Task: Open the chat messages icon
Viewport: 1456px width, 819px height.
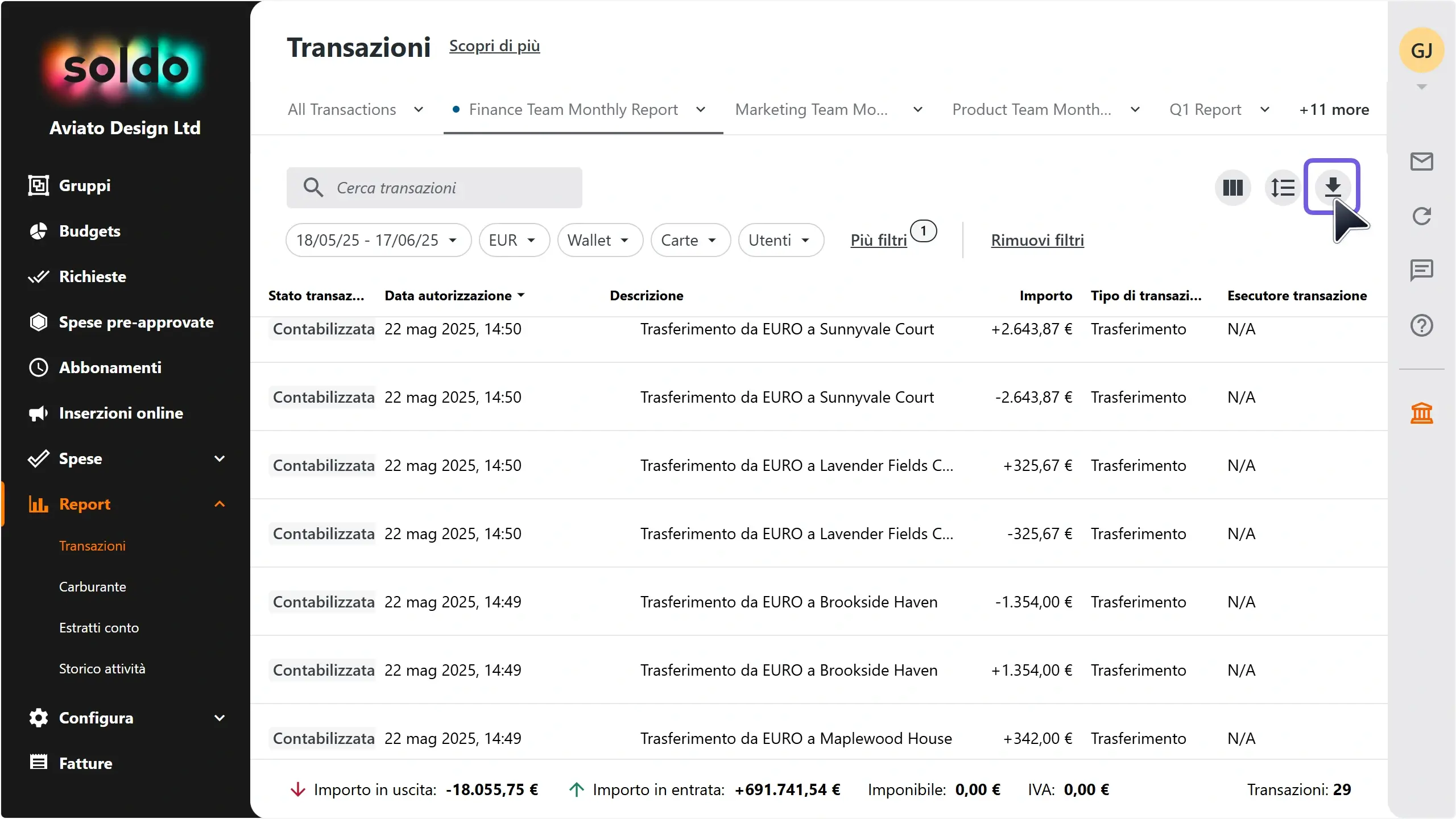Action: (1421, 271)
